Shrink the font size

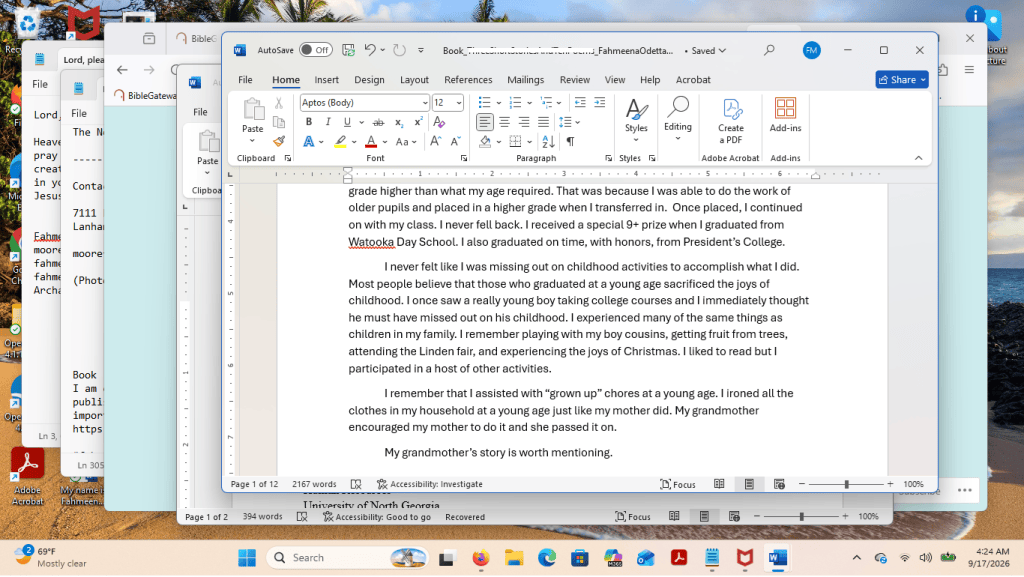455,141
